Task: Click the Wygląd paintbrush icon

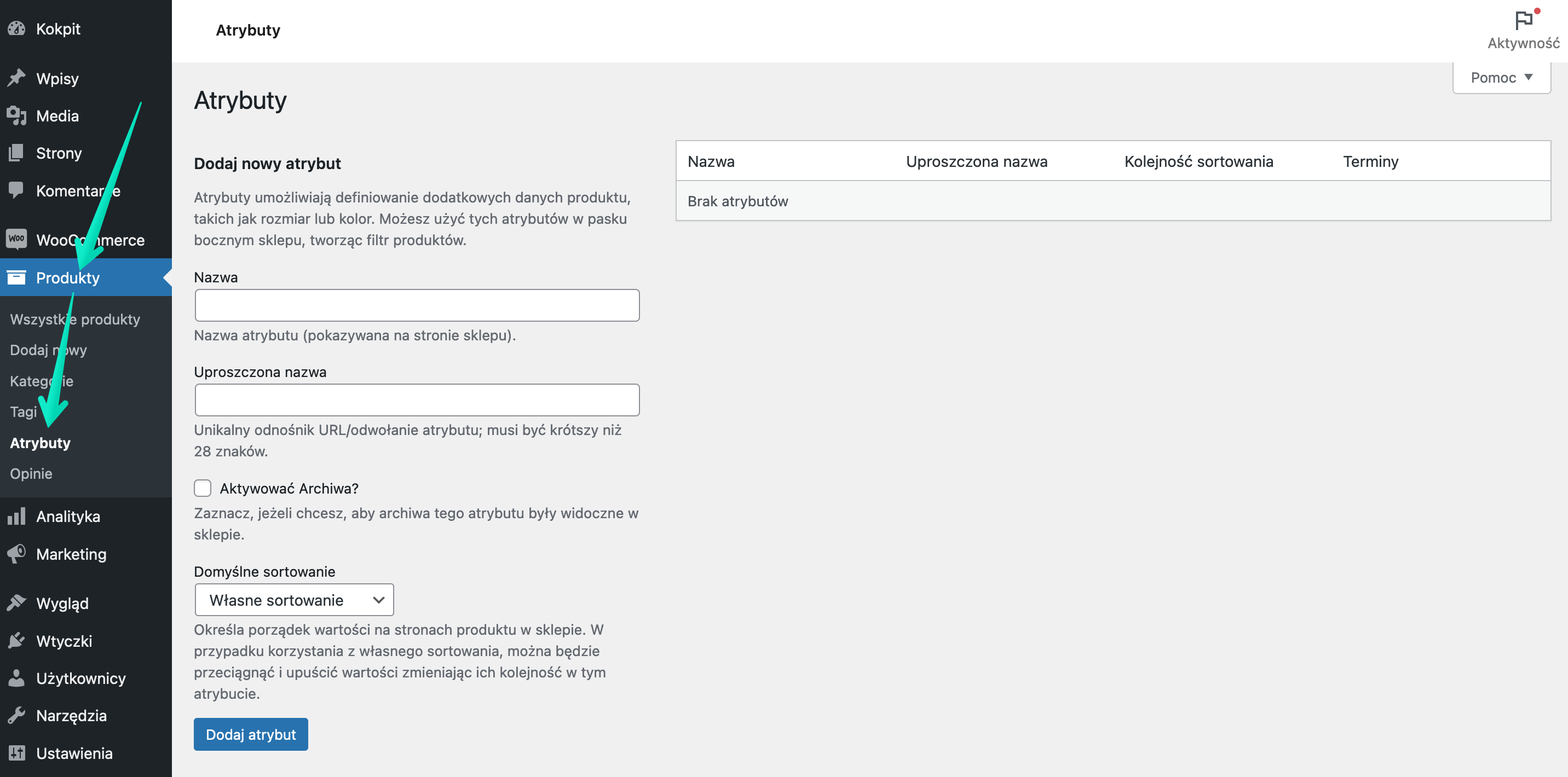Action: (16, 603)
